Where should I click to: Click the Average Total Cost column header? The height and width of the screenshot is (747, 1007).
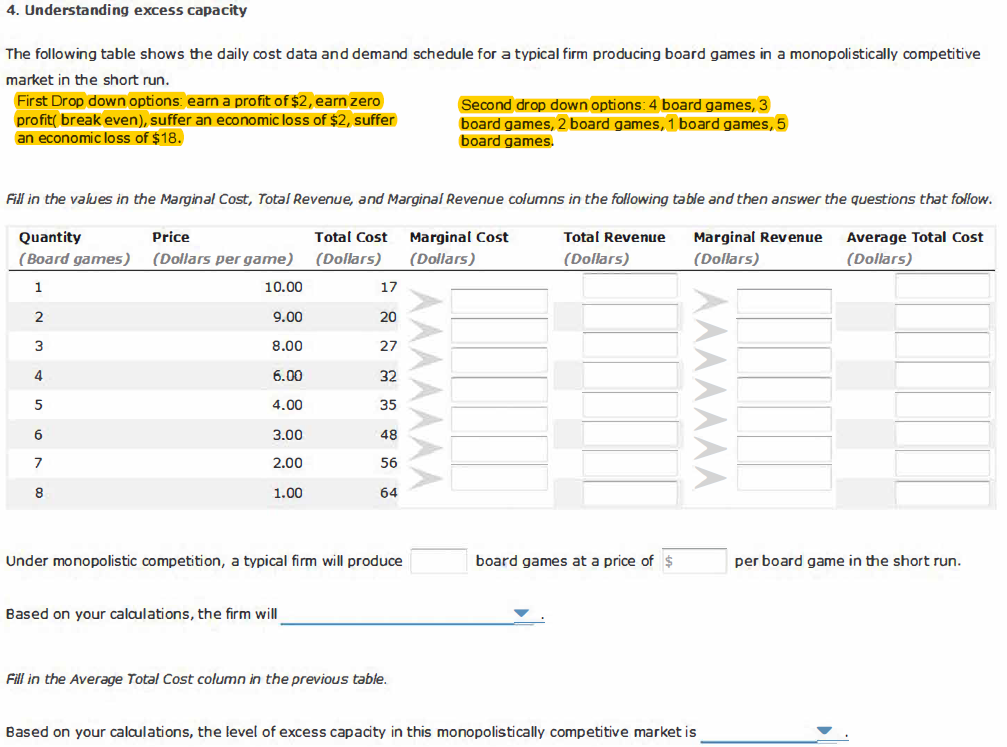point(918,237)
